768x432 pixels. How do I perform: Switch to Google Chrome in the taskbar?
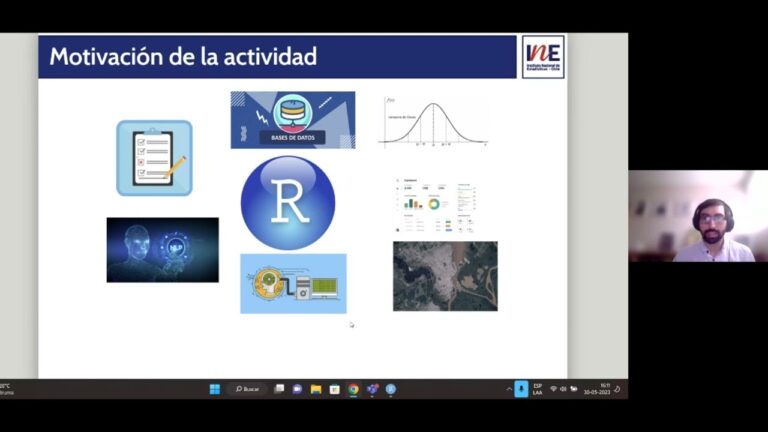click(x=353, y=389)
